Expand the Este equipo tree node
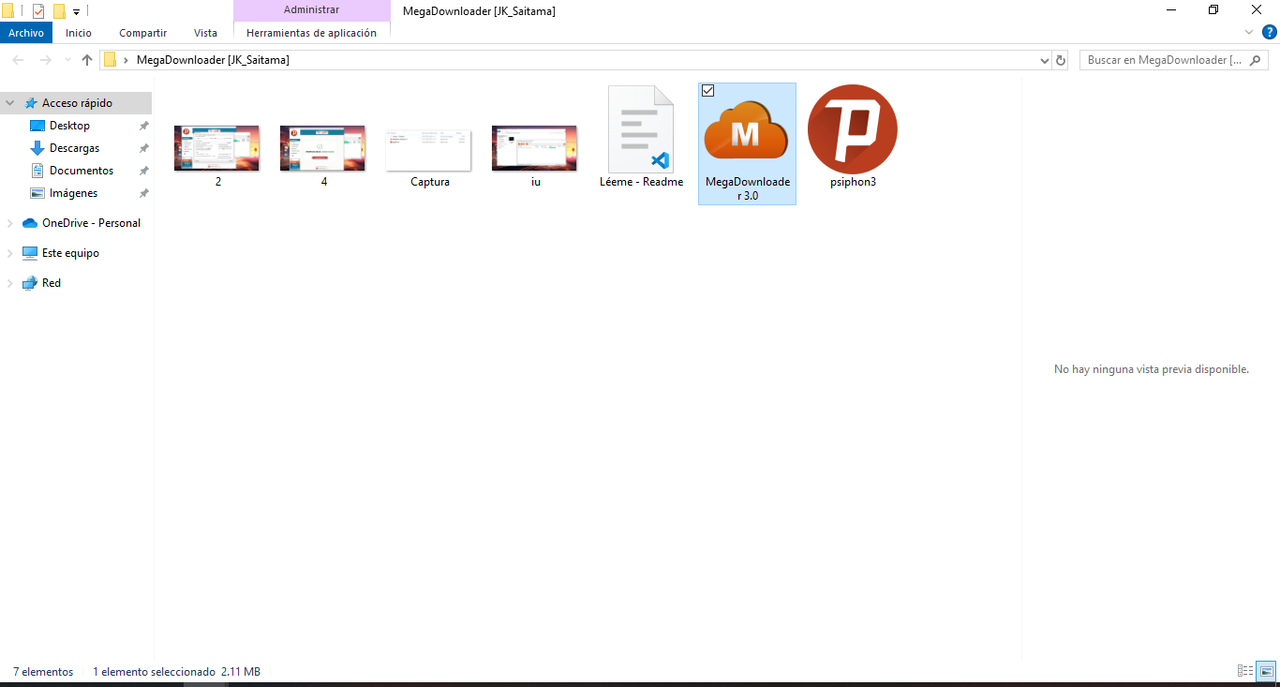Image resolution: width=1280 pixels, height=687 pixels. [10, 253]
